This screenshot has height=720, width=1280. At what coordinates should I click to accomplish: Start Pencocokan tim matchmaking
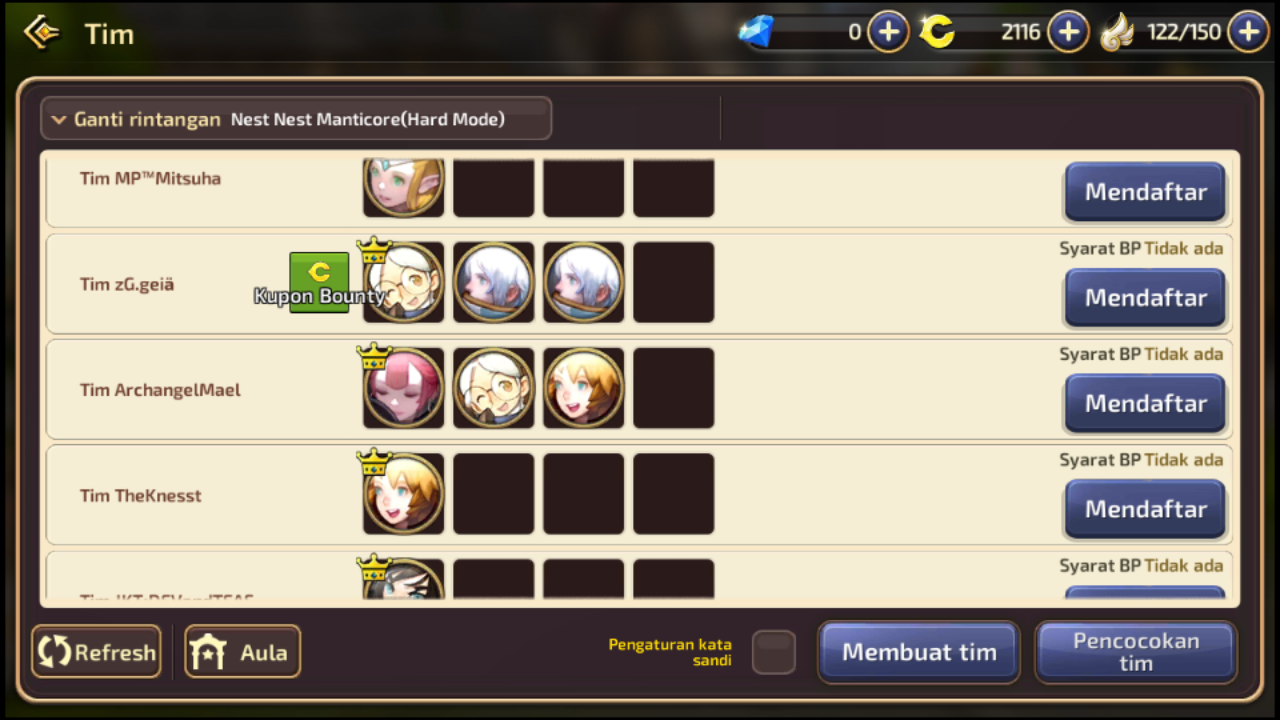(x=1136, y=652)
